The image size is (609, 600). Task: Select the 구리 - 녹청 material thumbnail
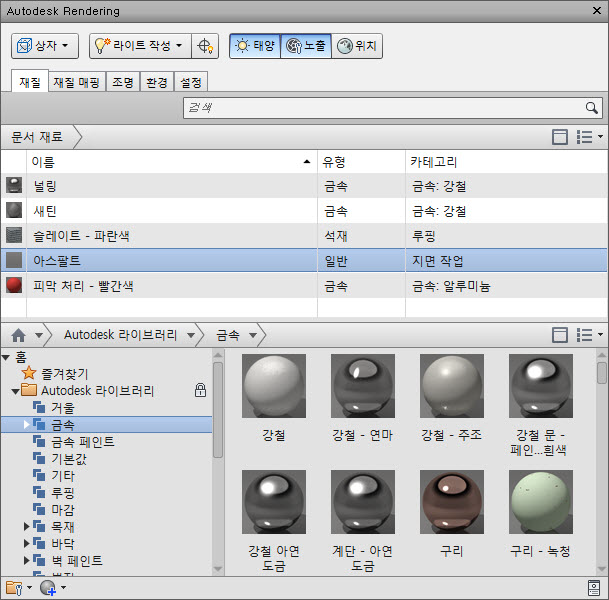point(541,502)
